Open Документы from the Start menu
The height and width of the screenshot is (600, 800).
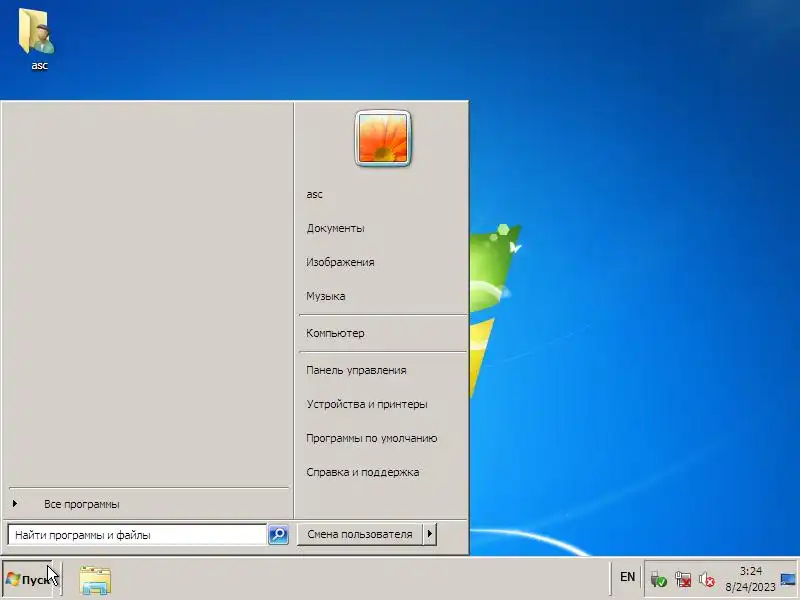click(x=335, y=228)
